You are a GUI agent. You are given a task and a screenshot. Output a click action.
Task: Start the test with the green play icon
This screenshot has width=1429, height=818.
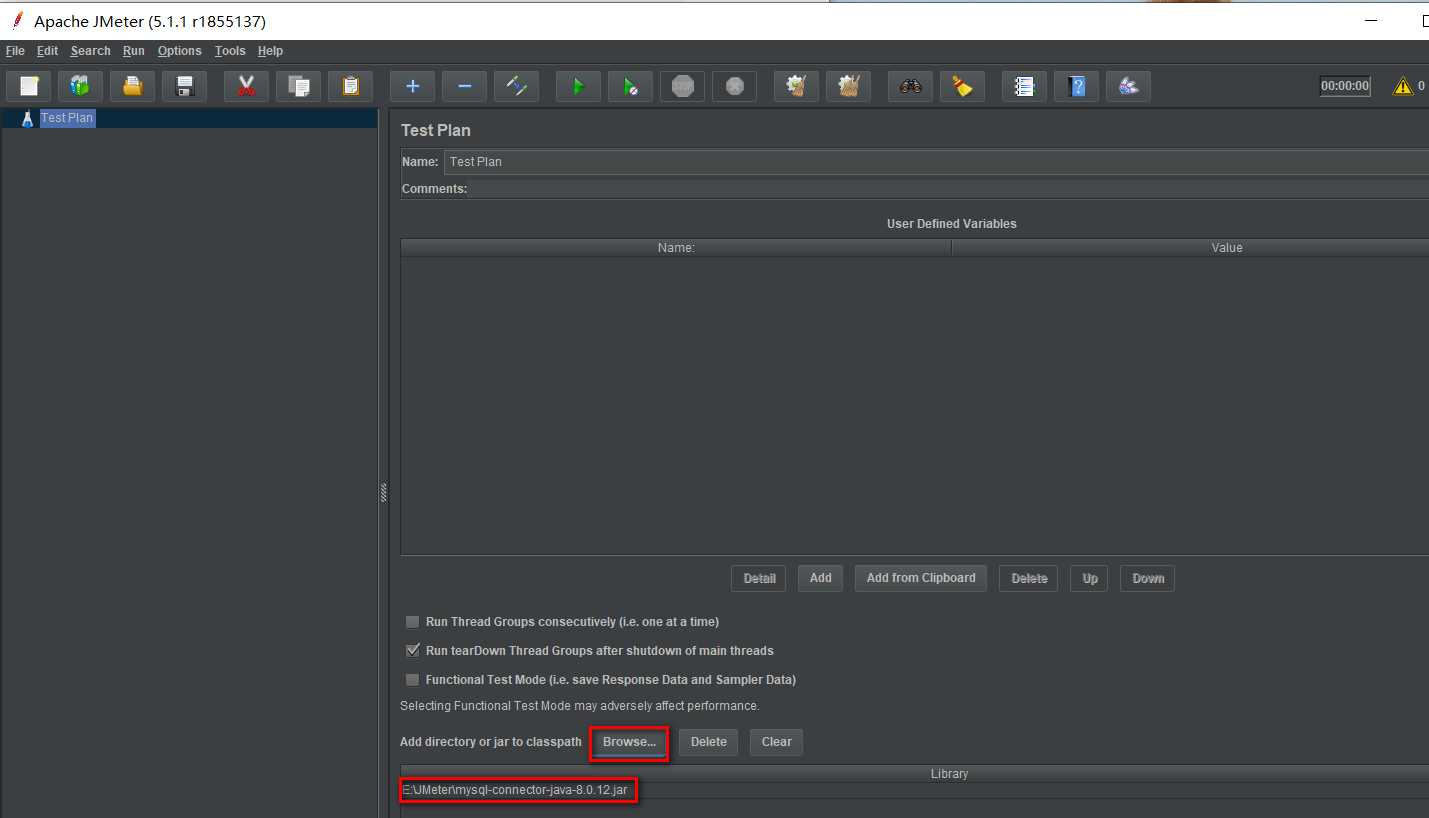[578, 86]
